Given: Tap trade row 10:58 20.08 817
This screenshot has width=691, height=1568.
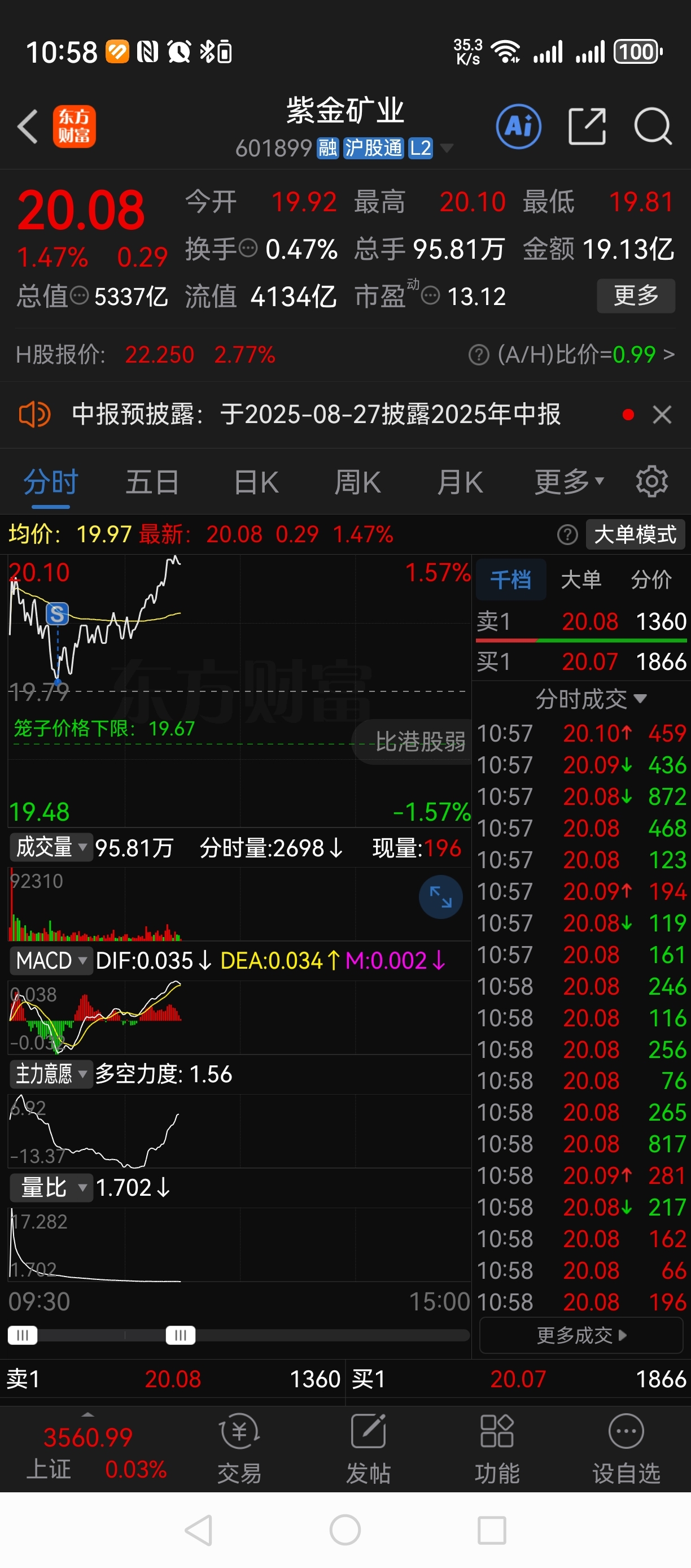Looking at the screenshot, I should [581, 1144].
